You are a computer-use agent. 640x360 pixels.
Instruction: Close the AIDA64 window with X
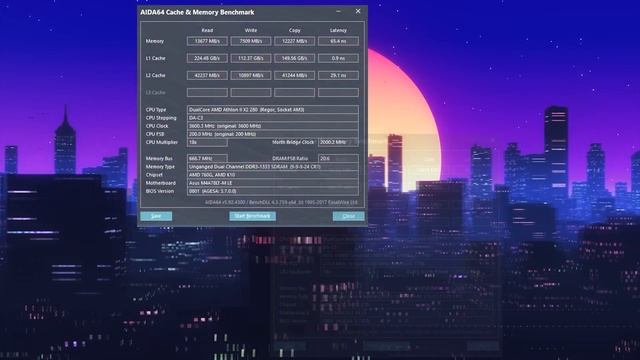click(358, 11)
